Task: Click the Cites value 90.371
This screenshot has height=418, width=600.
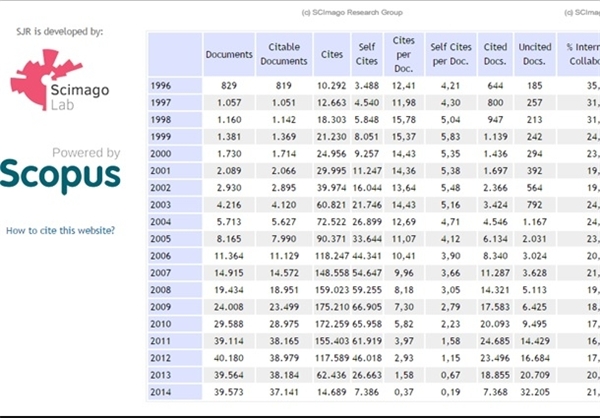Action: point(331,239)
